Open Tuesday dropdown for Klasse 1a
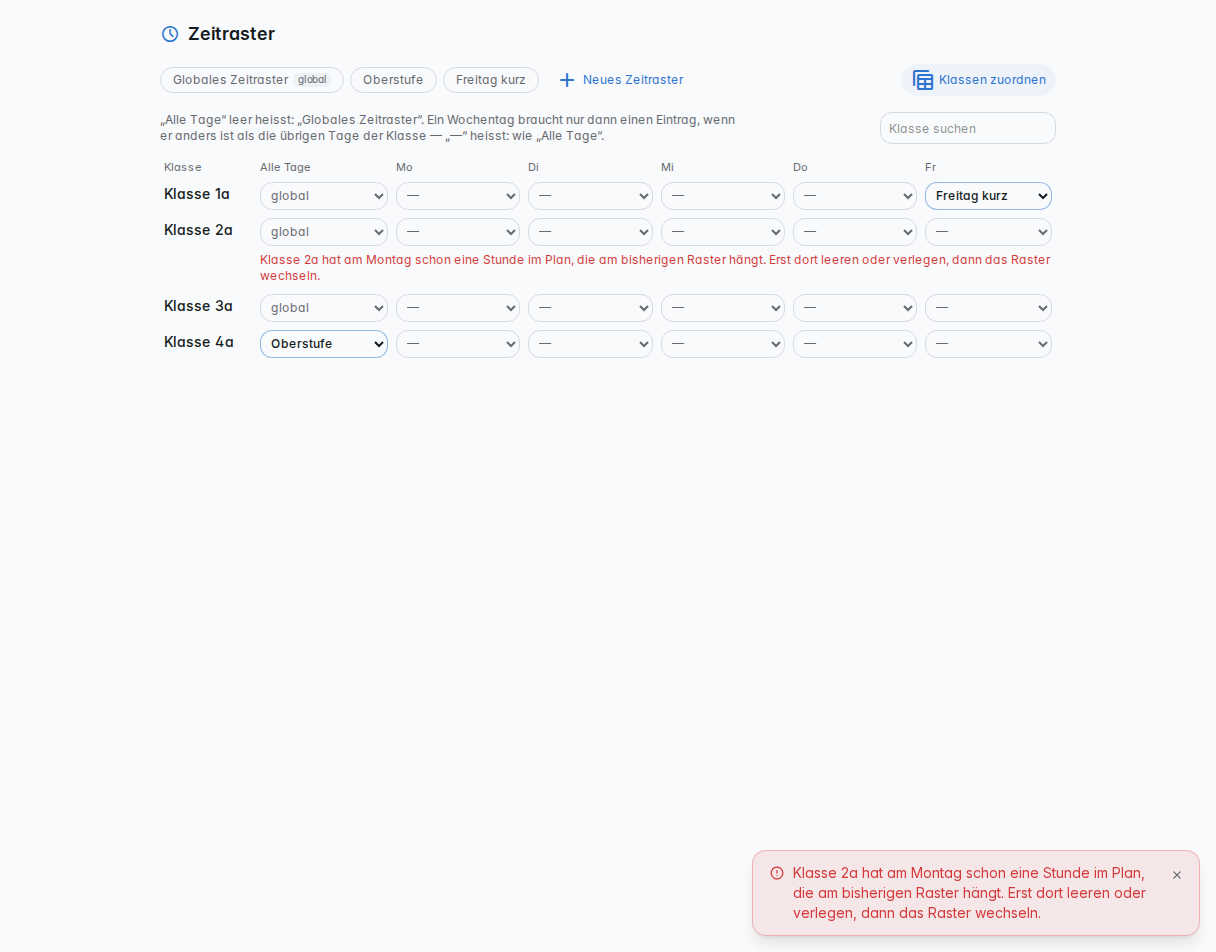 pyautogui.click(x=590, y=196)
